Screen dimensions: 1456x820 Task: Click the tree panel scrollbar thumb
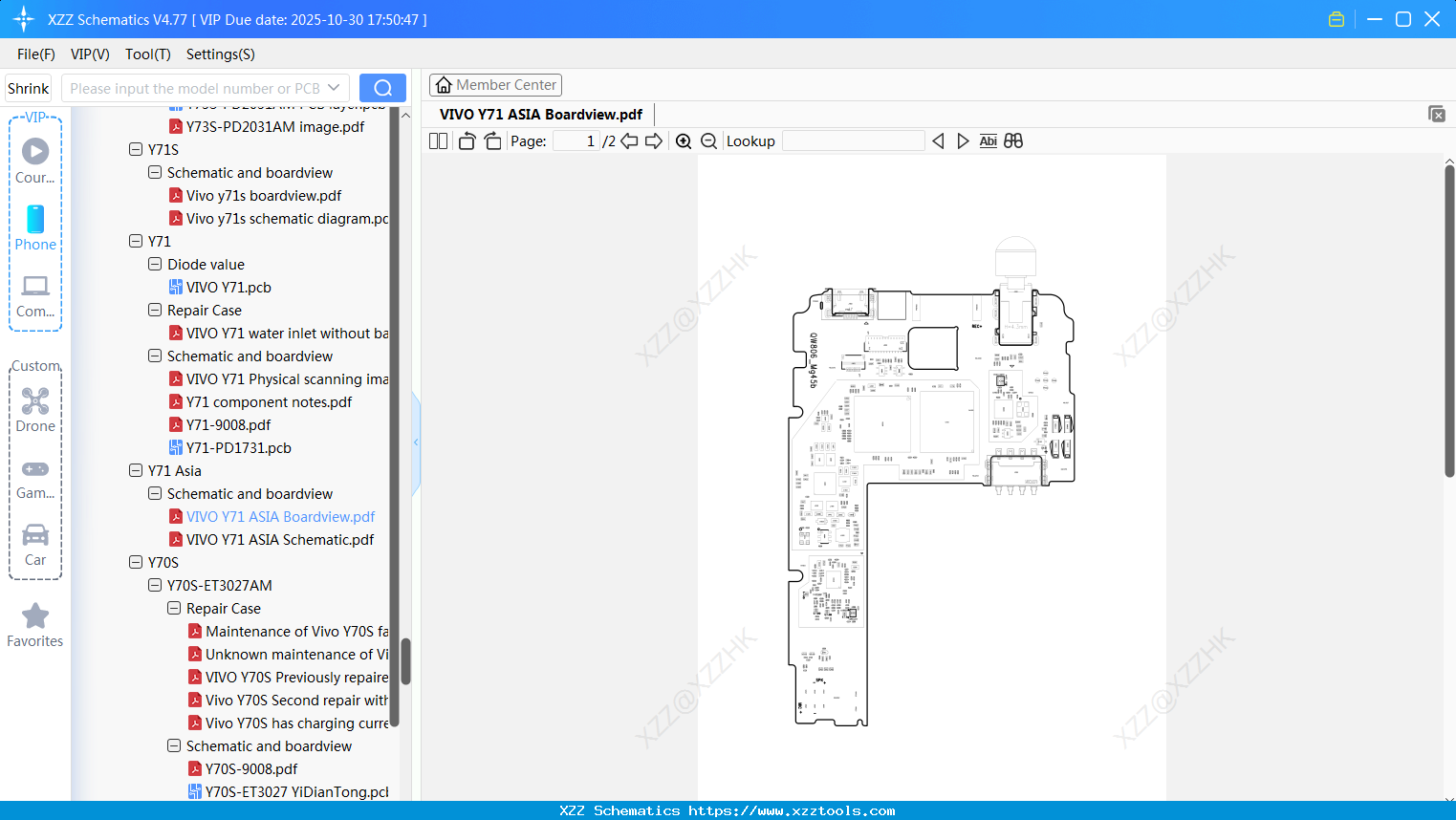pyautogui.click(x=405, y=661)
